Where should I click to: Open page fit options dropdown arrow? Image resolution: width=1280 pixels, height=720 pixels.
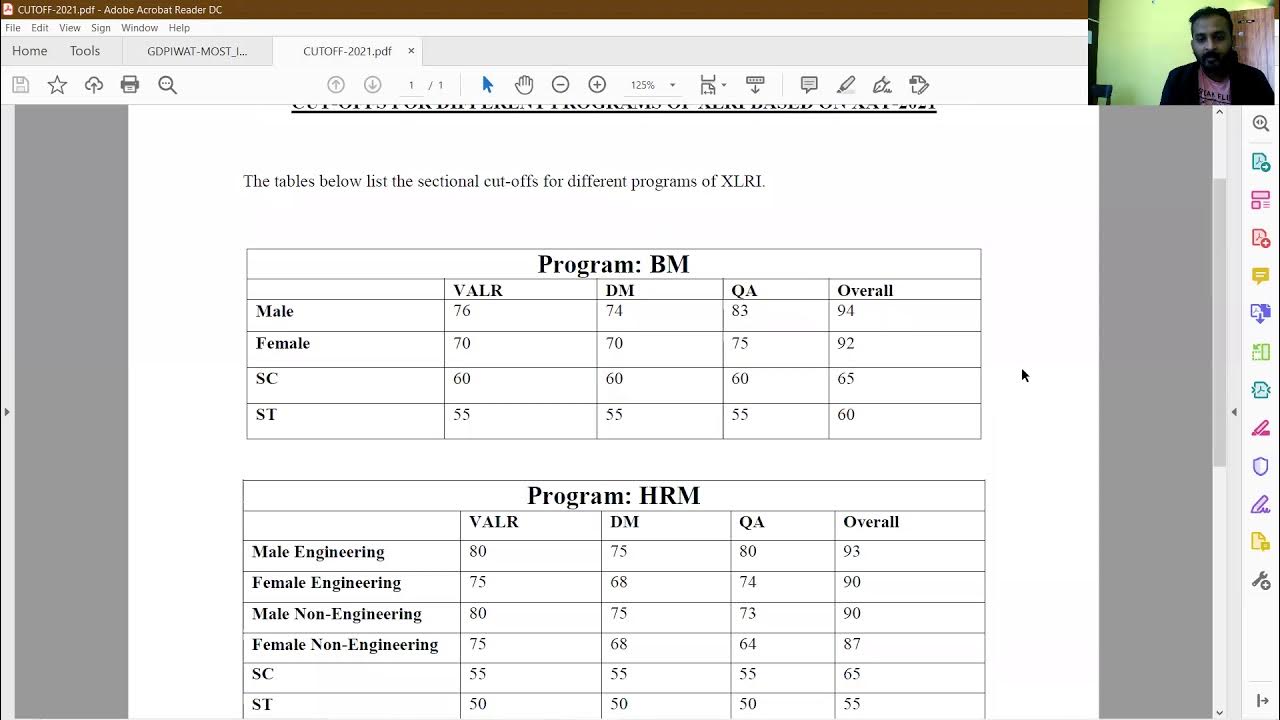pyautogui.click(x=723, y=85)
